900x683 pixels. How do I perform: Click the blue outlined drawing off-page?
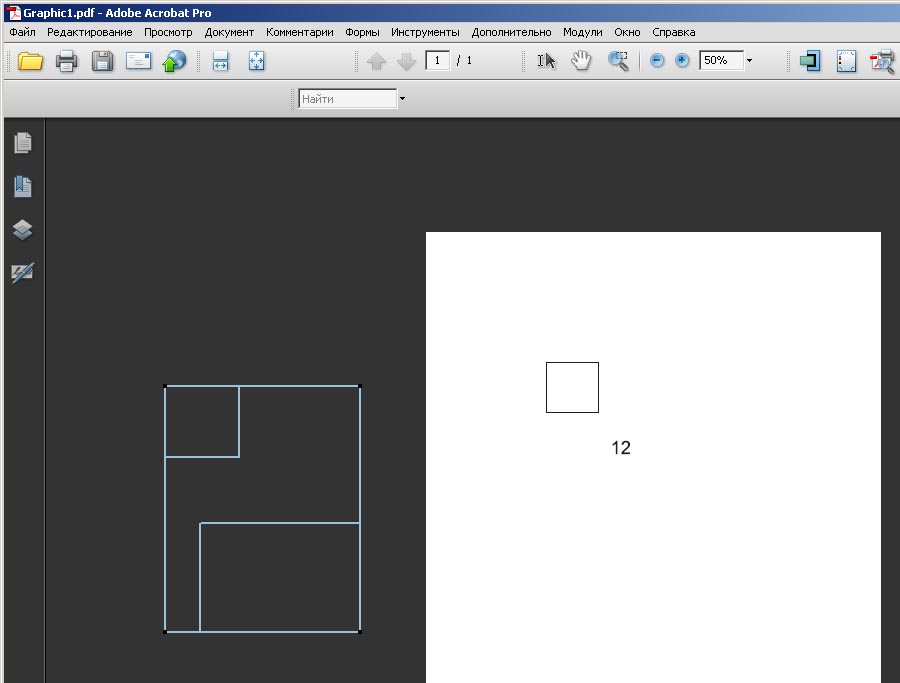pyautogui.click(x=262, y=509)
